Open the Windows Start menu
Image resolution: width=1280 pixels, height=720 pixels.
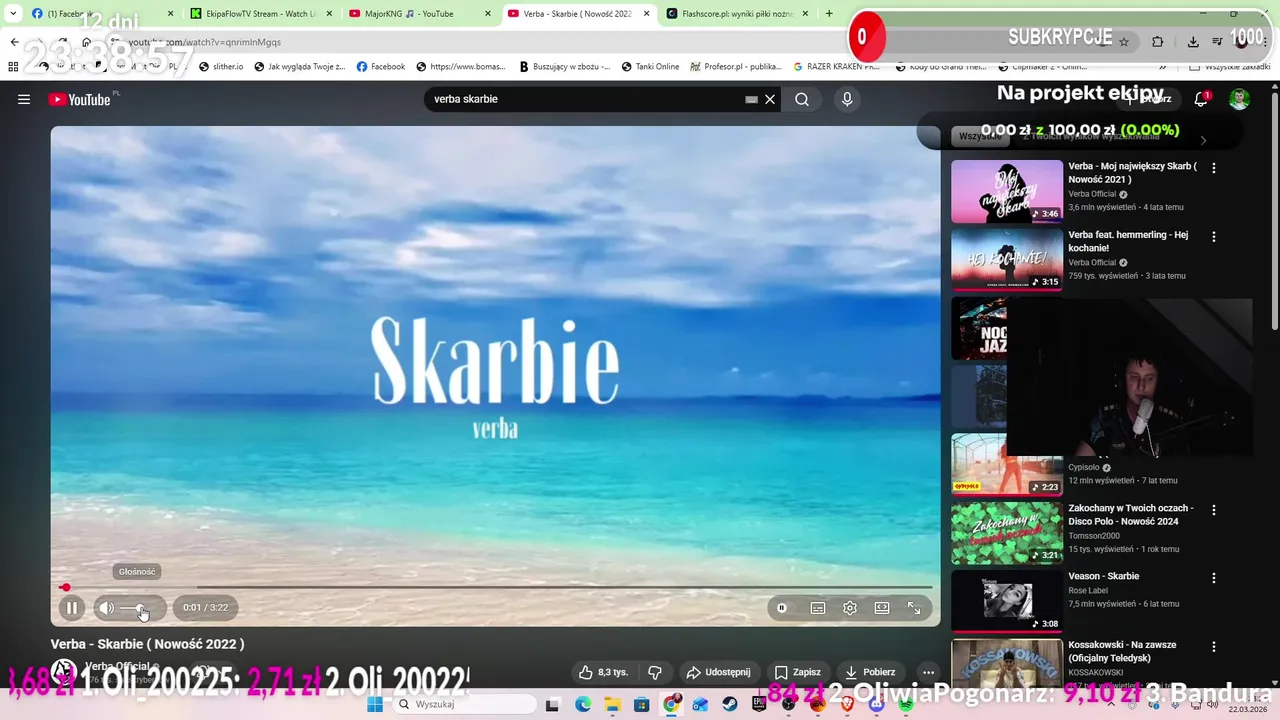pyautogui.click(x=375, y=704)
